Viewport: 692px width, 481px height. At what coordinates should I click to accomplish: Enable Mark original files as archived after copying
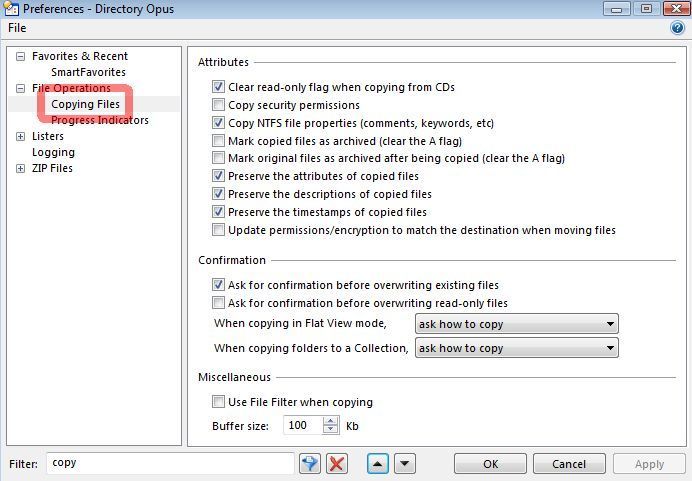(218, 158)
